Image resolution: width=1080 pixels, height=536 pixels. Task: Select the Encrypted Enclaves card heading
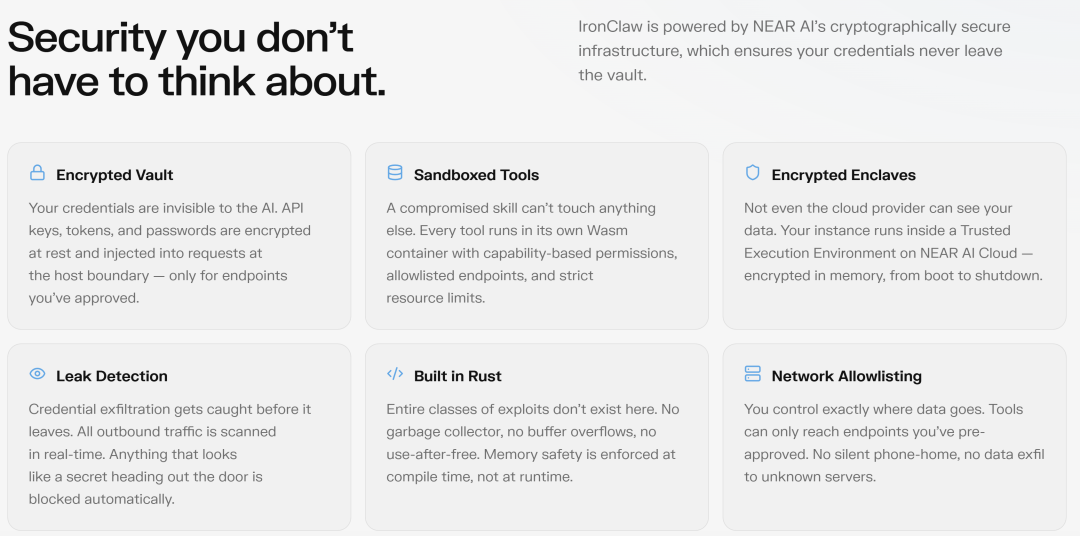pyautogui.click(x=844, y=175)
